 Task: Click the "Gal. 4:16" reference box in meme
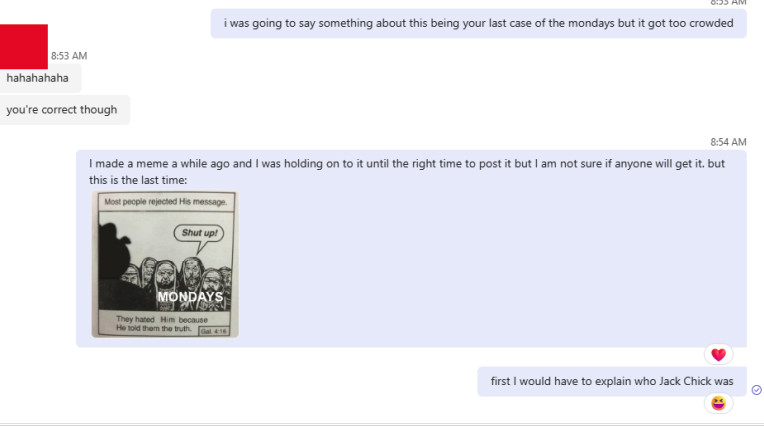point(213,331)
